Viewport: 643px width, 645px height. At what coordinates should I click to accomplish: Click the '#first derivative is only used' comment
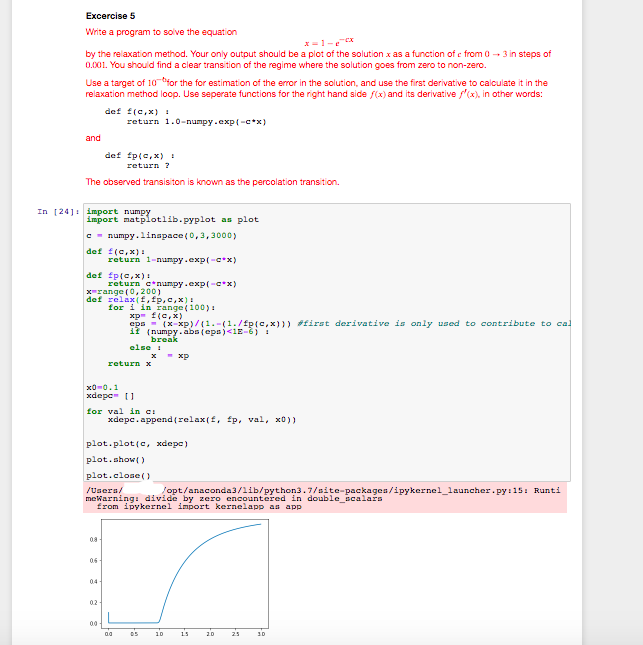(x=434, y=324)
